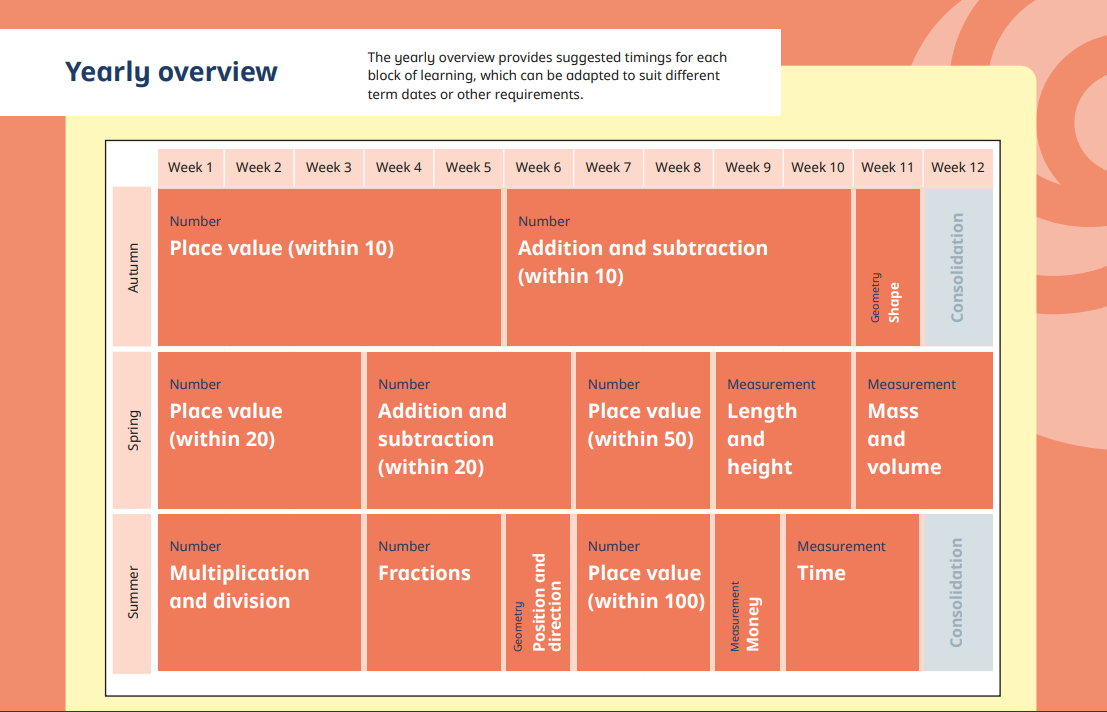The width and height of the screenshot is (1107, 712).
Task: Select the Geometry "Shape" block
Action: coord(888,267)
